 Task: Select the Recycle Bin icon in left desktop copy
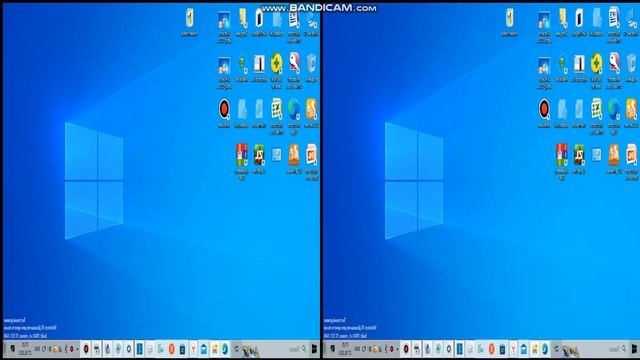(x=311, y=63)
